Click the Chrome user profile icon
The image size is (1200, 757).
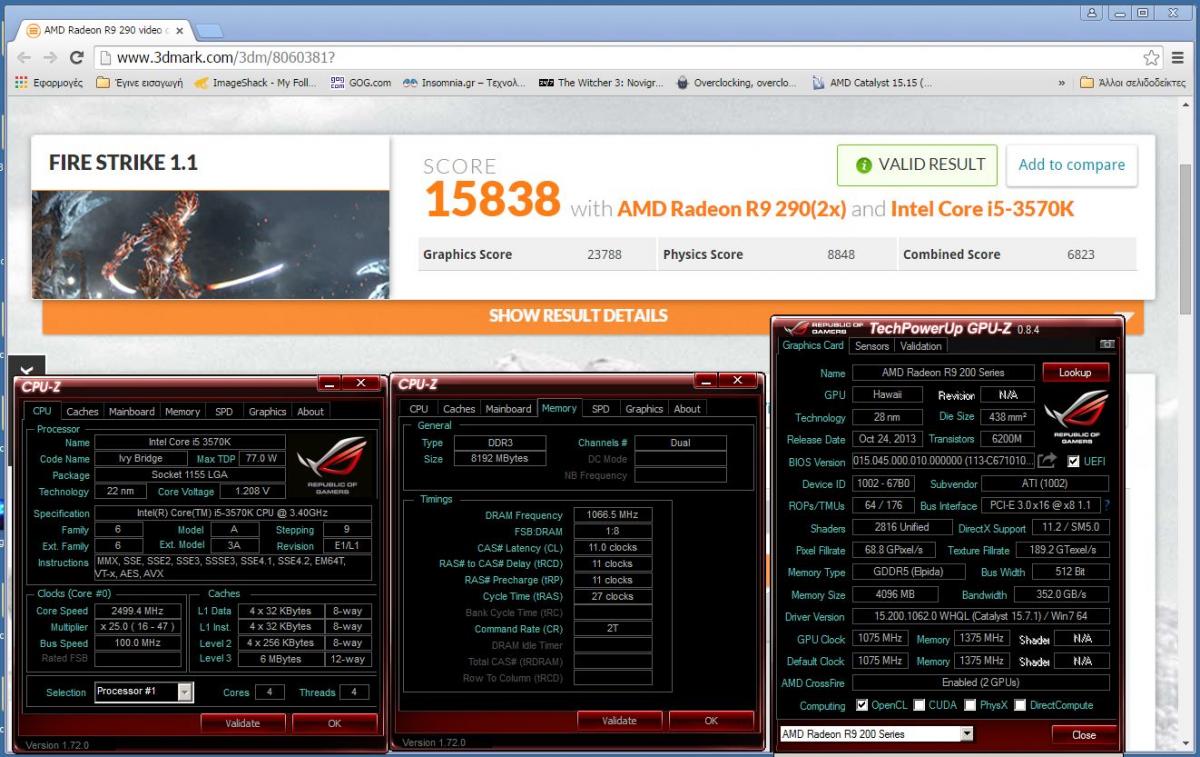point(1092,12)
